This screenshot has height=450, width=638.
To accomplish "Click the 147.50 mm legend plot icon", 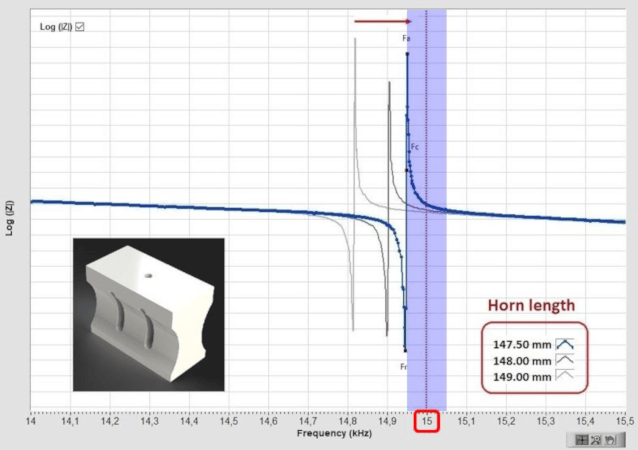I will (565, 344).
